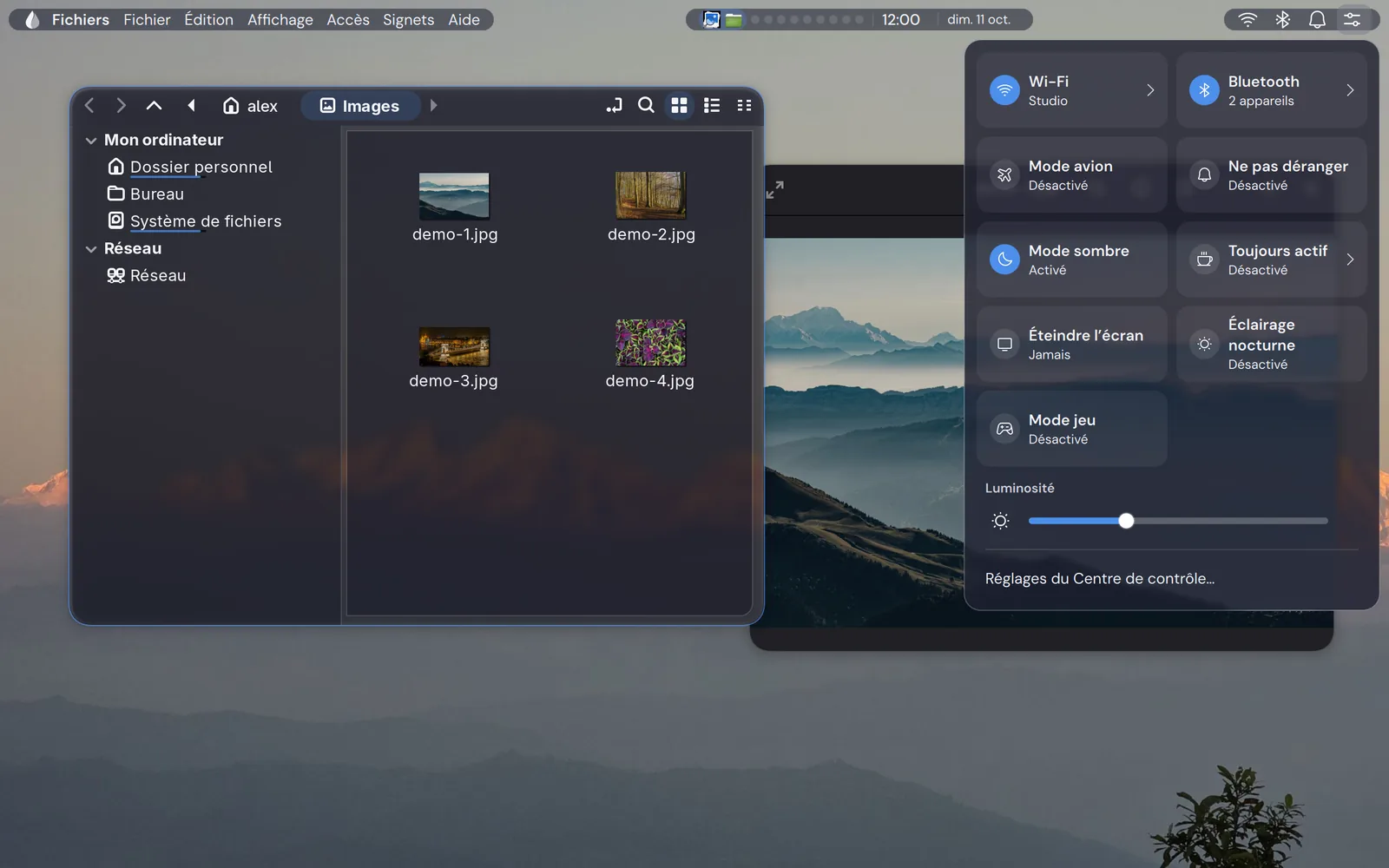Open Réglages du Centre de contrôle

(x=1099, y=579)
